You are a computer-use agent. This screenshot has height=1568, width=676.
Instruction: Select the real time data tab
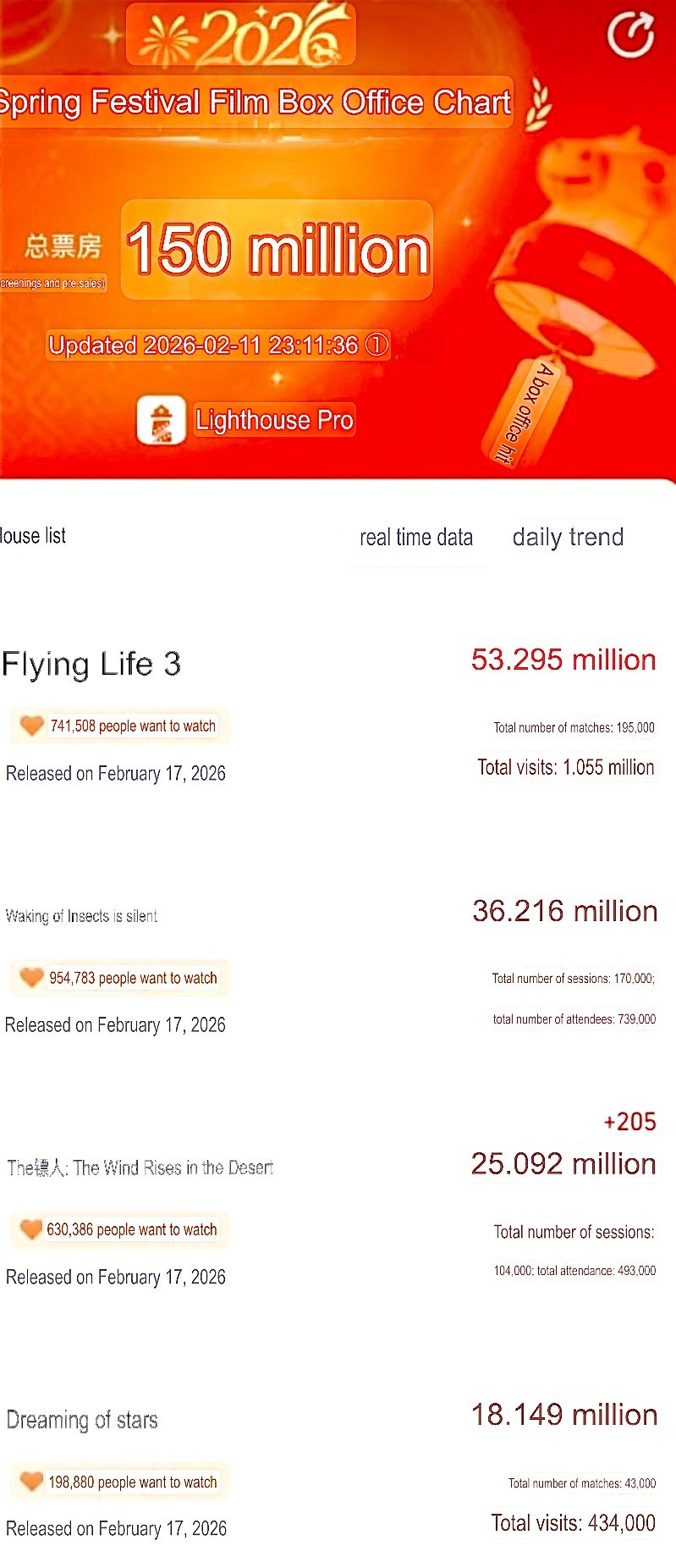pos(416,537)
